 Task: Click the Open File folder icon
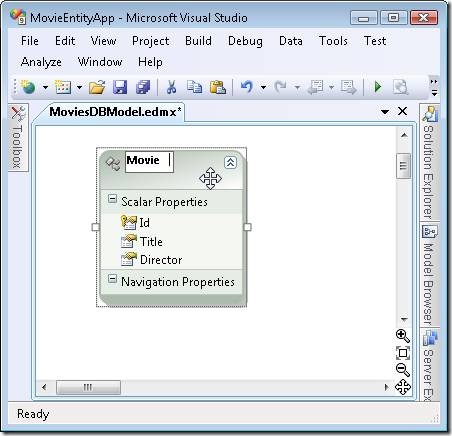tap(97, 87)
